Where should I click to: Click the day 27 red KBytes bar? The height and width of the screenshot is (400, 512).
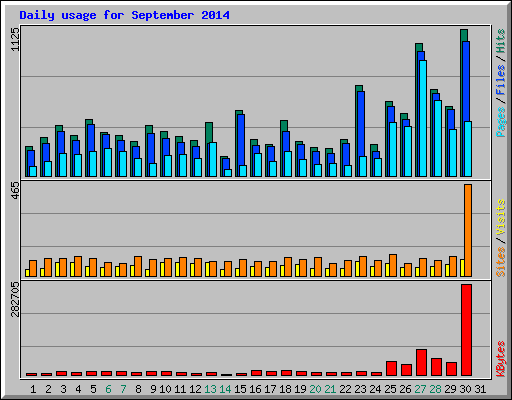[421, 363]
